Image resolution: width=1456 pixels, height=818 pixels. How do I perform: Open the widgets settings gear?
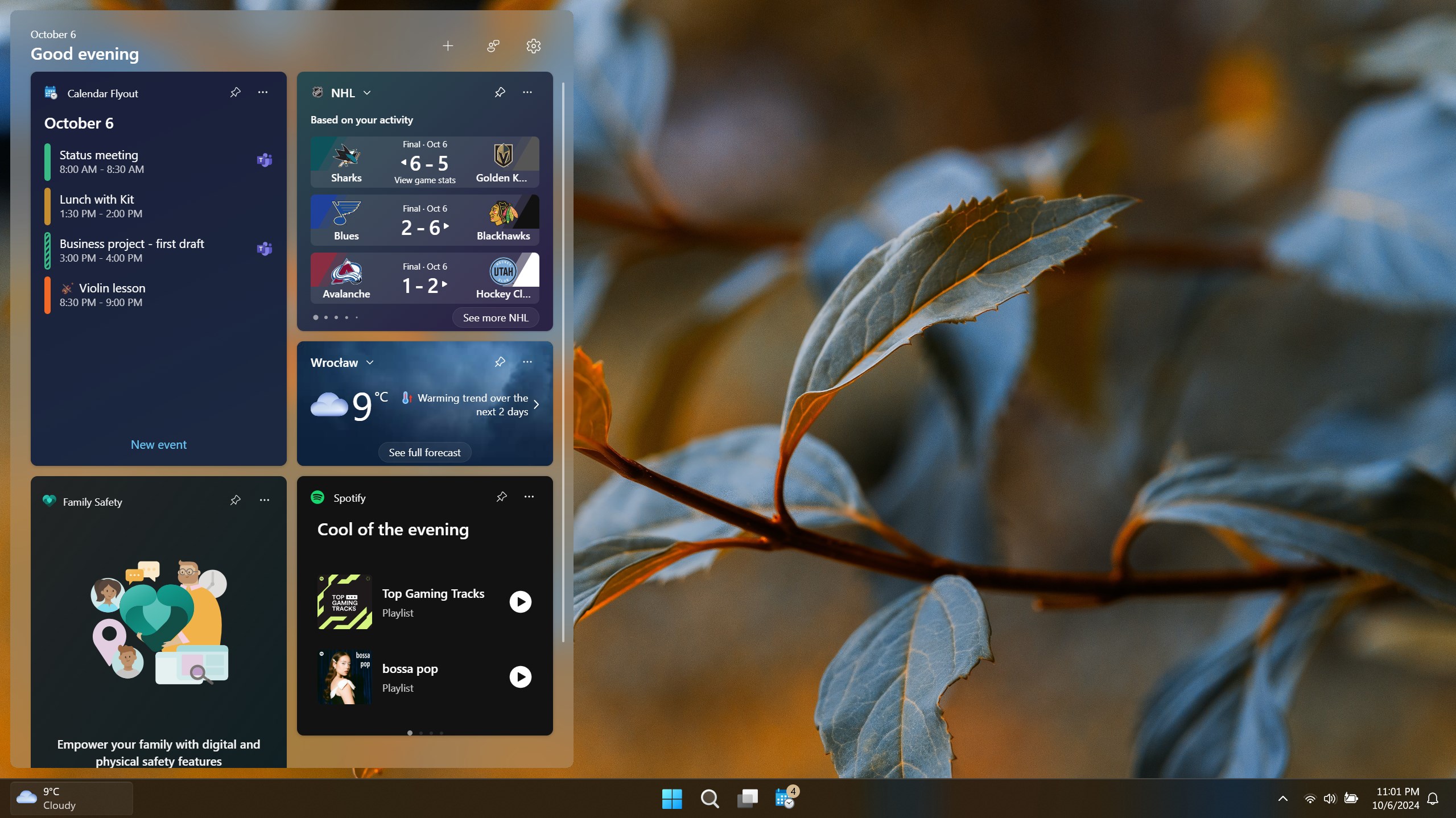point(532,46)
